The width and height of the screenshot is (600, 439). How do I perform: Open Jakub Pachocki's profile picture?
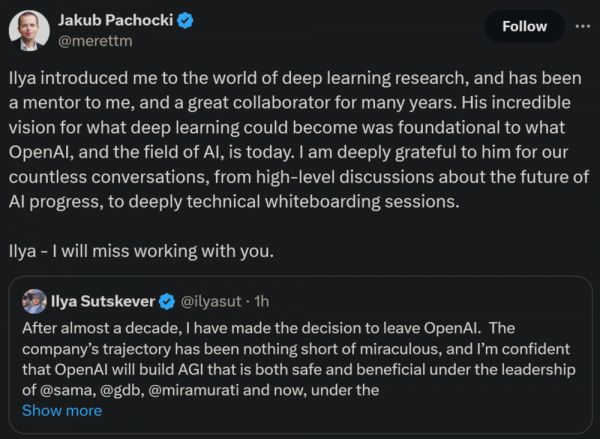pyautogui.click(x=29, y=30)
